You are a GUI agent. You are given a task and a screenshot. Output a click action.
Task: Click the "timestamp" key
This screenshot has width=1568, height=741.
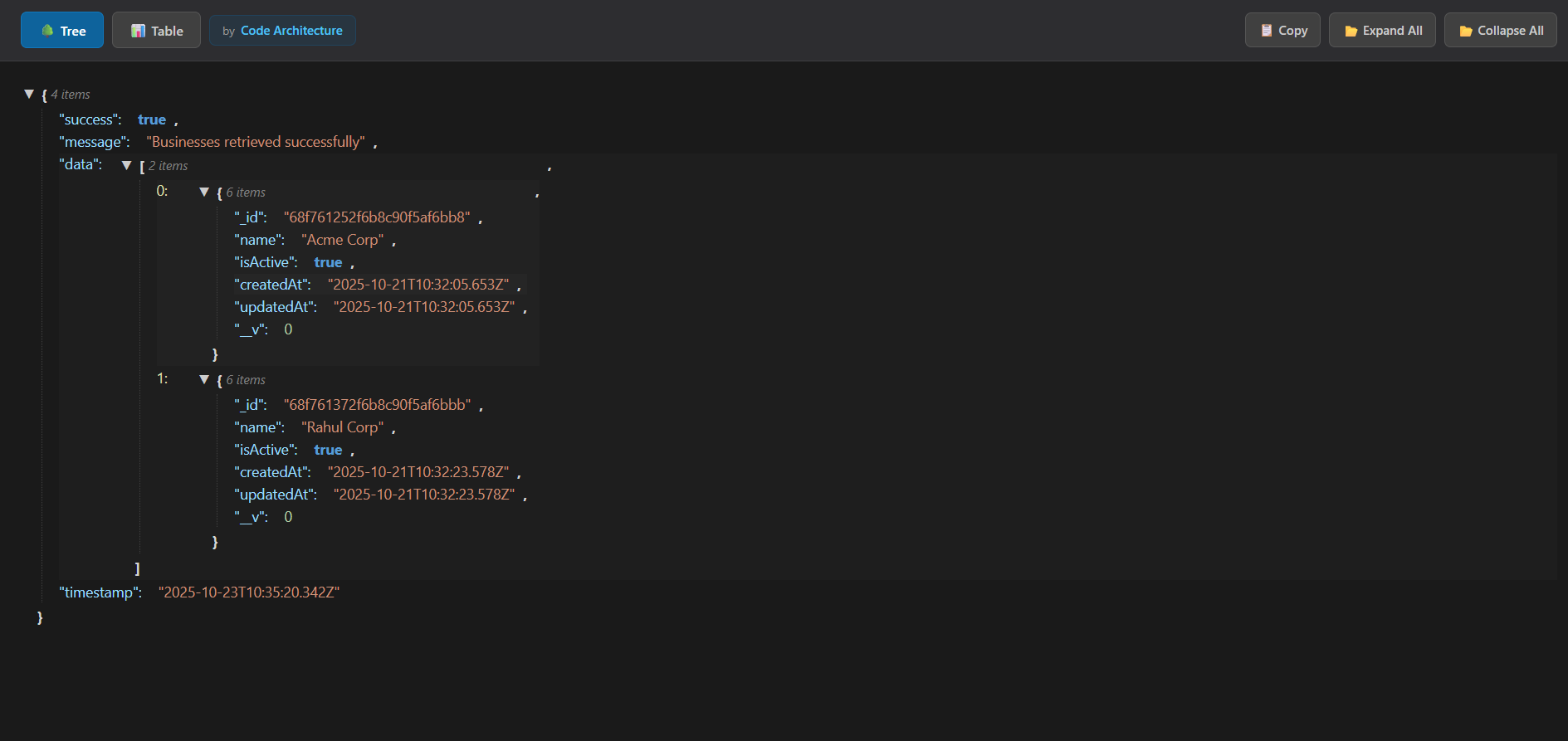tap(100, 592)
